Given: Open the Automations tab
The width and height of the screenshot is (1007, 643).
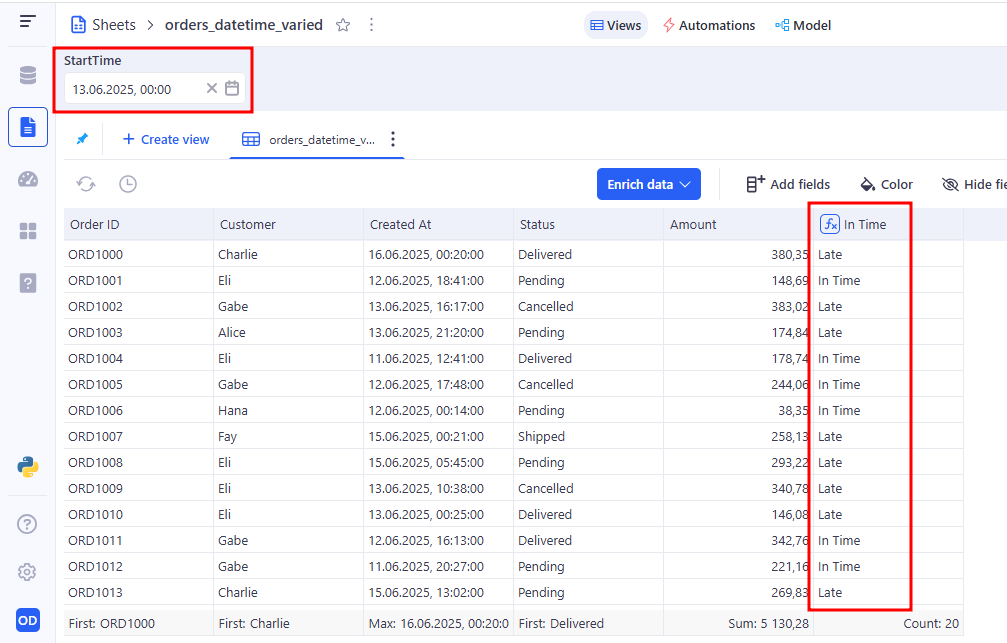Looking at the screenshot, I should pyautogui.click(x=709, y=25).
